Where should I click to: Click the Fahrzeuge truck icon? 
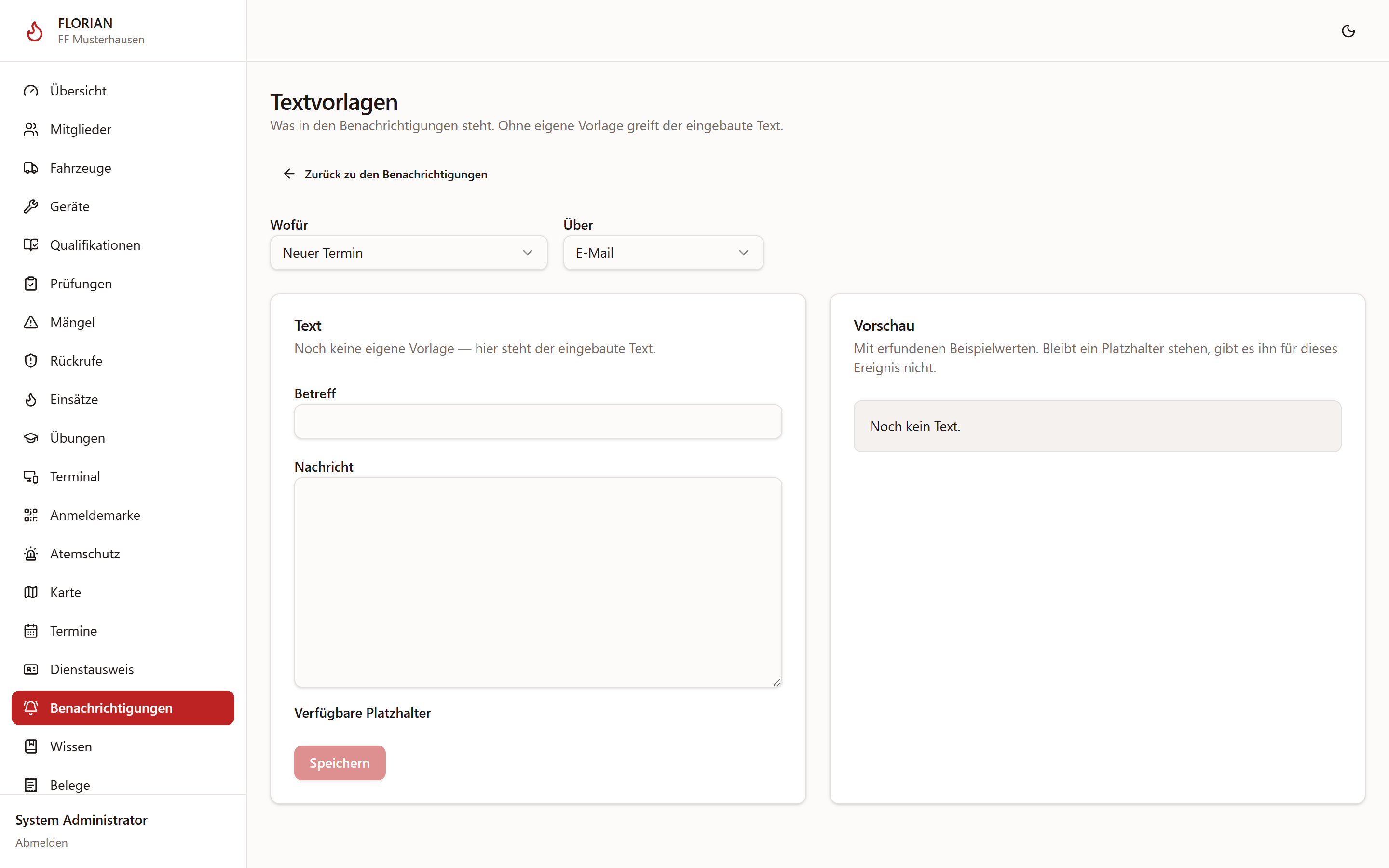31,168
